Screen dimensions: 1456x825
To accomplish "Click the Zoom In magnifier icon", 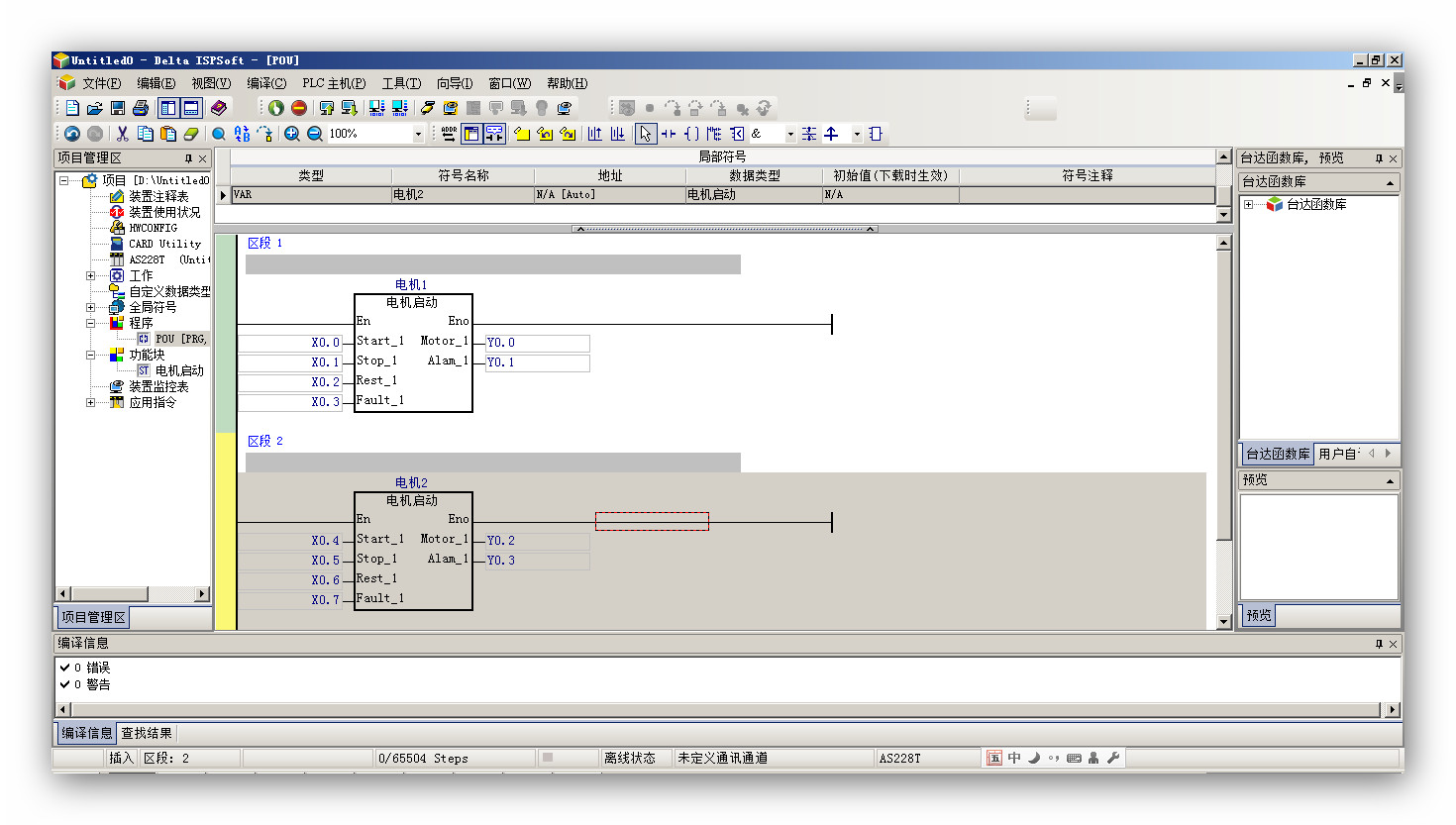I will (292, 134).
